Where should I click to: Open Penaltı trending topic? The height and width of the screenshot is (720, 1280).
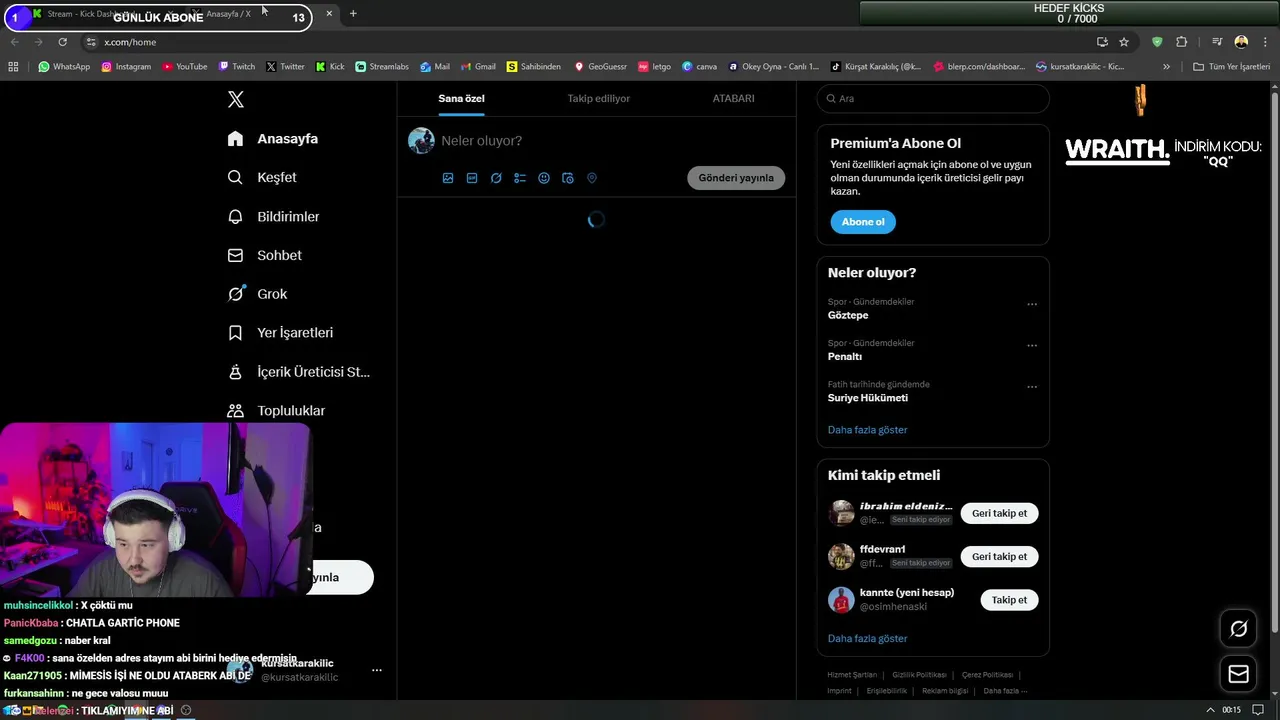[x=845, y=357]
